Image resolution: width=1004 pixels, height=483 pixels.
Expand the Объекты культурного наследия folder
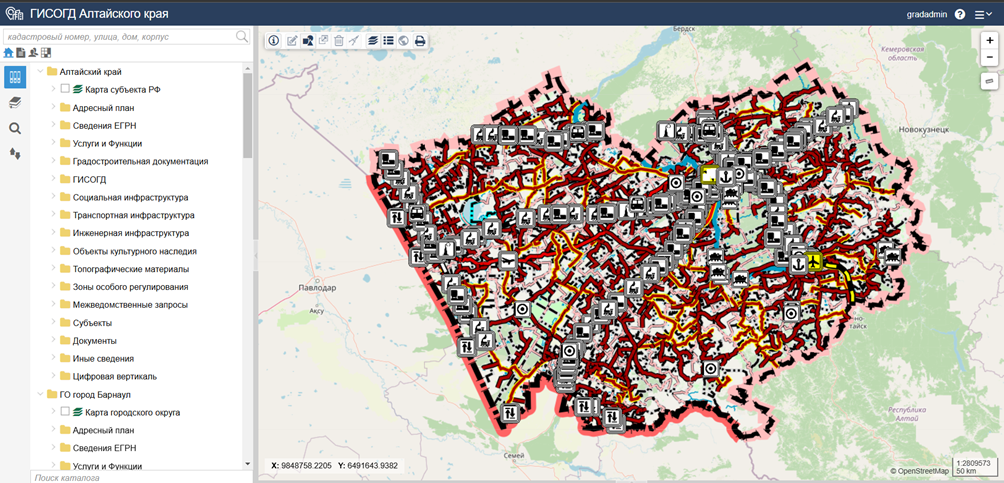click(x=53, y=251)
